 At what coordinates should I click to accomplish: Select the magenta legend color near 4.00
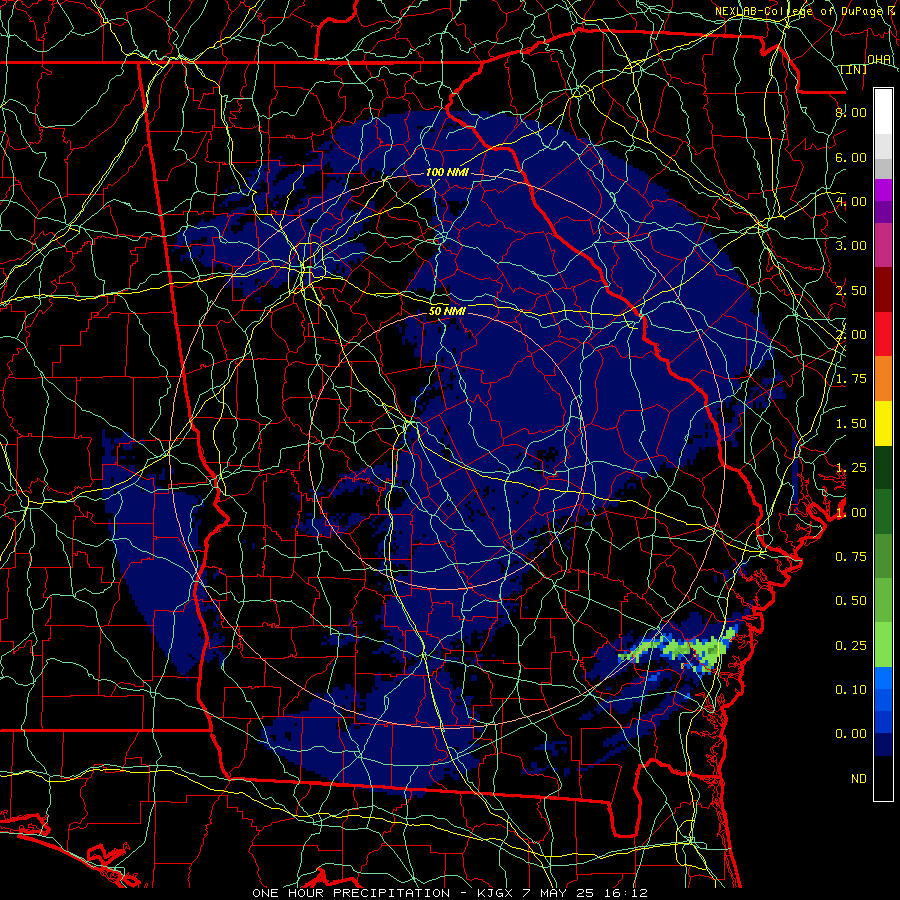coord(883,190)
